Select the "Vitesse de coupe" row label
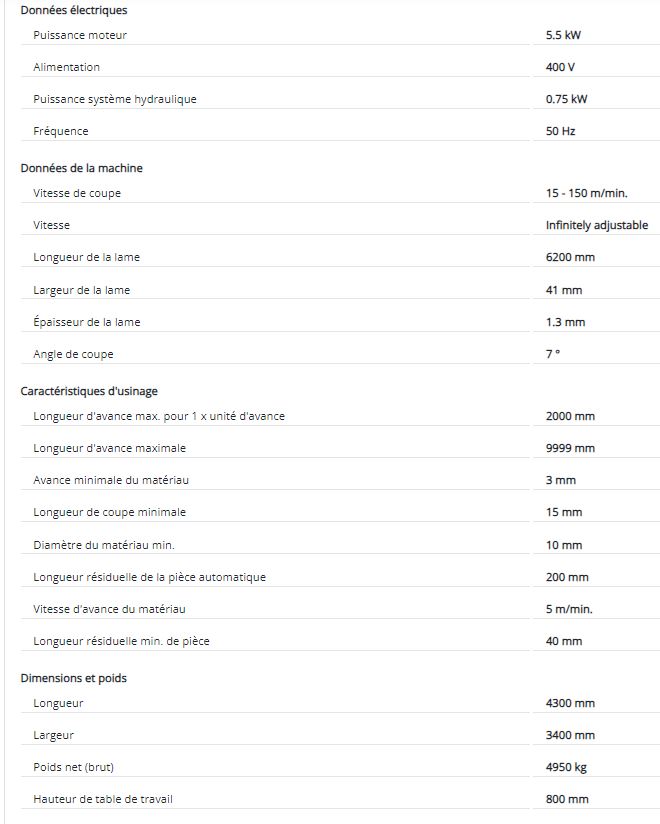 pos(77,193)
